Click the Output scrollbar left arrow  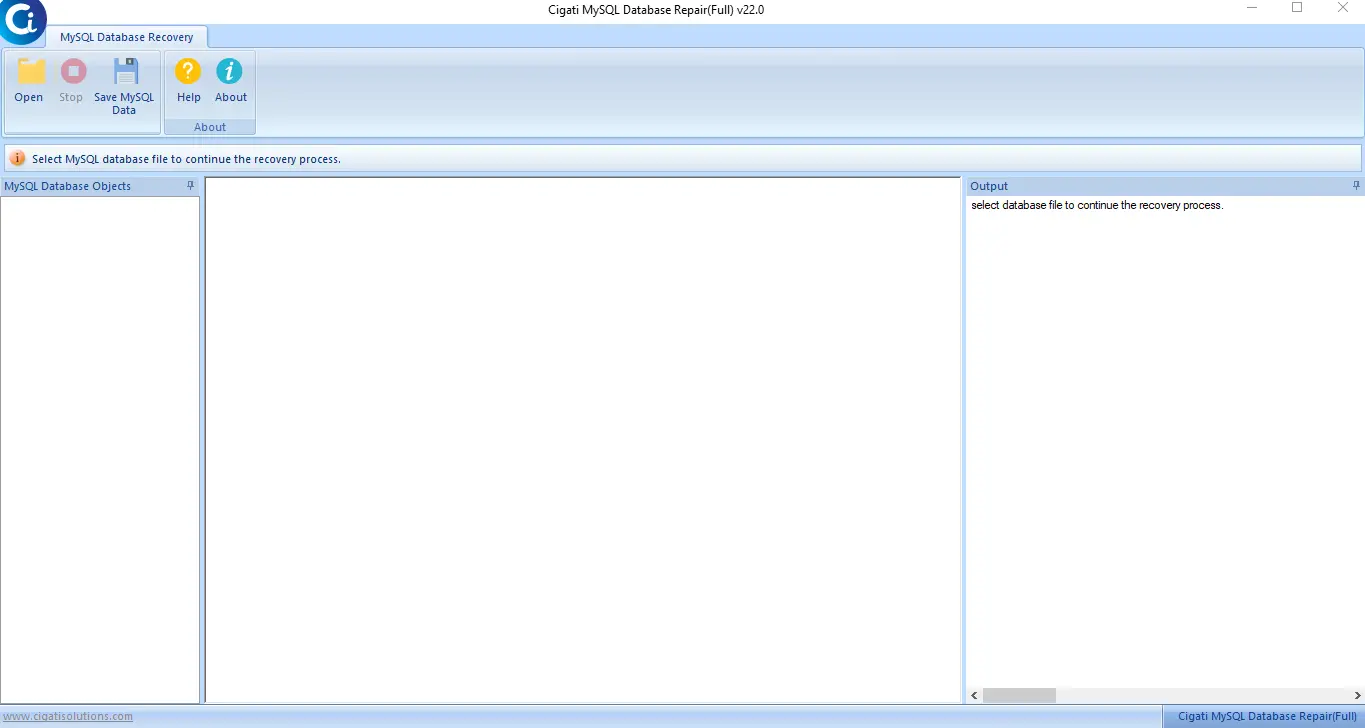[x=975, y=695]
